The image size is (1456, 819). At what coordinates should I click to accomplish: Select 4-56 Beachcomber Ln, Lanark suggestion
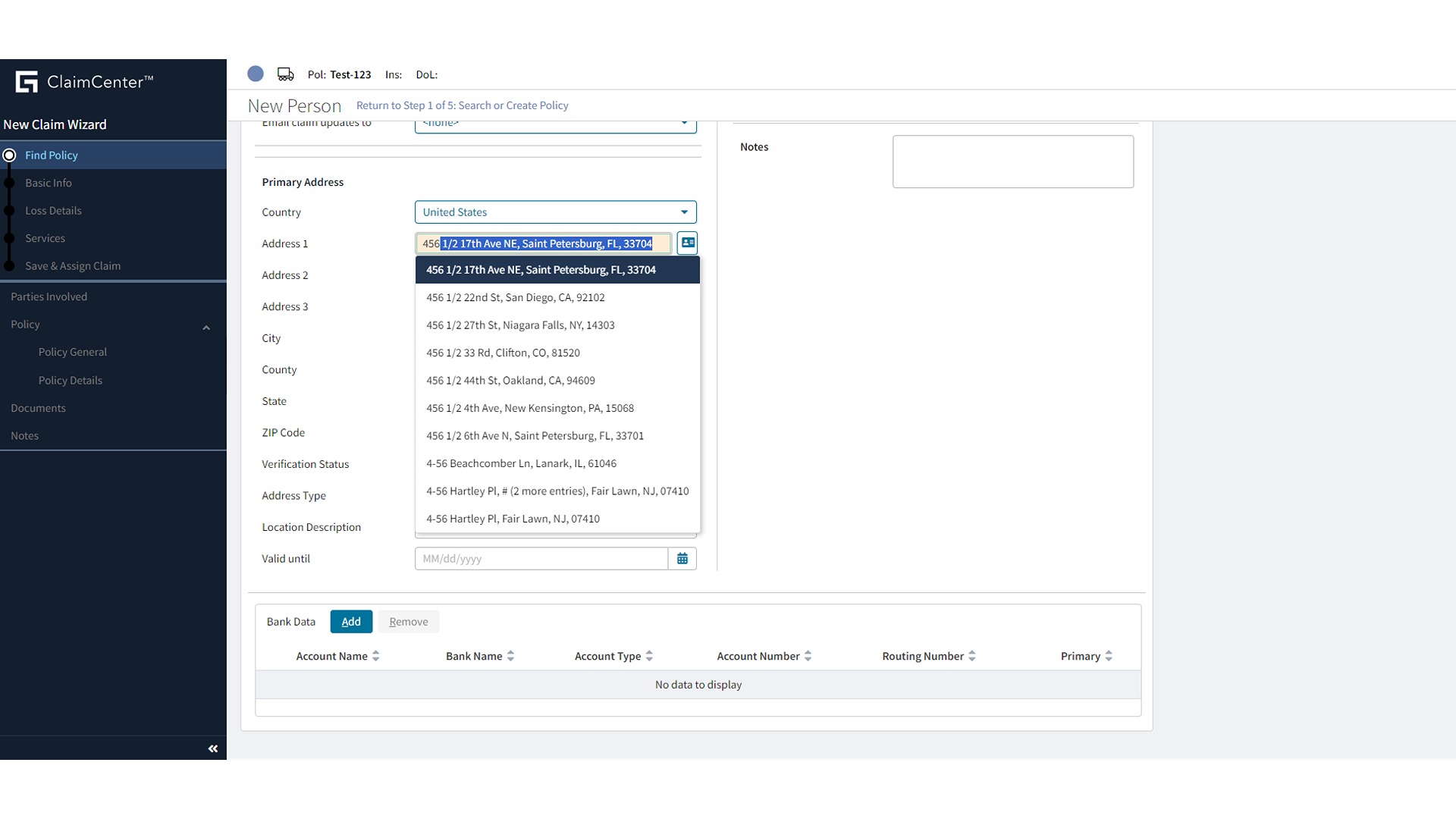point(521,463)
